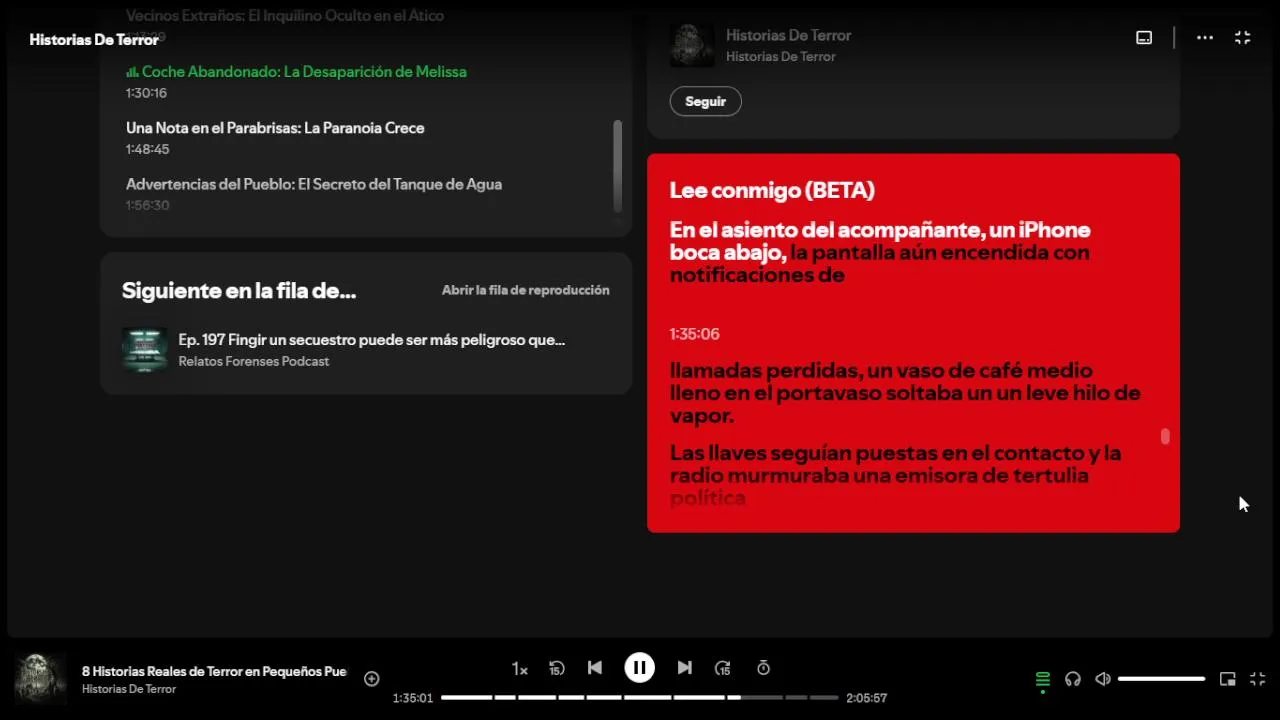Open the sleep timer

tap(764, 668)
